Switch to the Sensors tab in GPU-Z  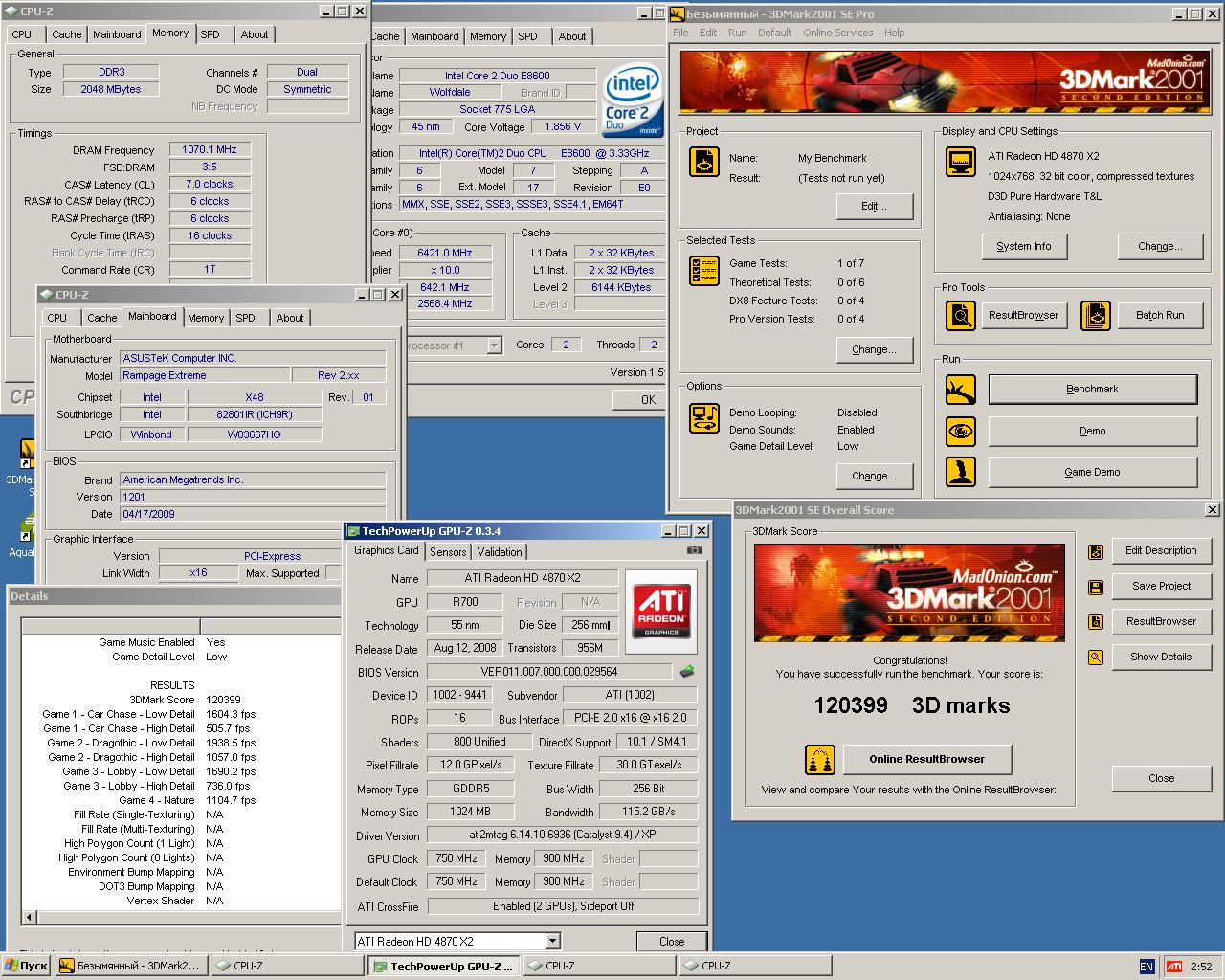pyautogui.click(x=448, y=552)
